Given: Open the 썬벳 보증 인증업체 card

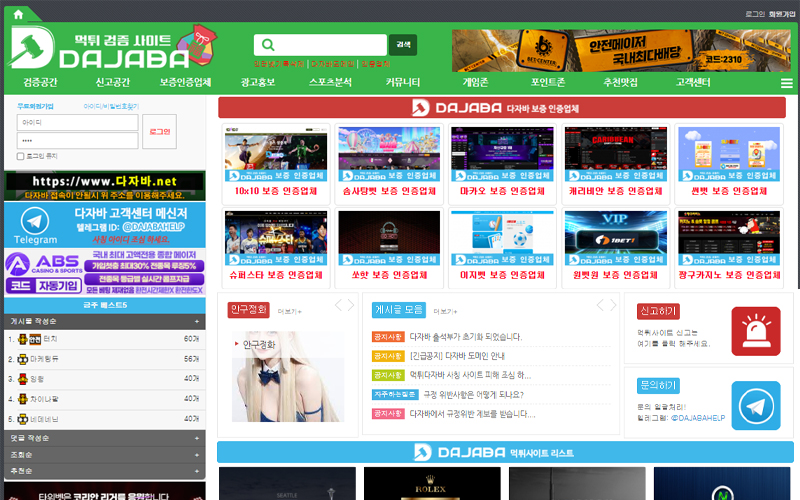Looking at the screenshot, I should pos(729,163).
